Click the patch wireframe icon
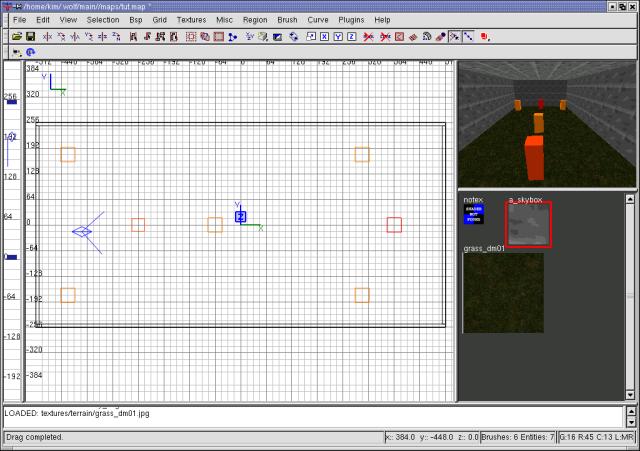 413,37
